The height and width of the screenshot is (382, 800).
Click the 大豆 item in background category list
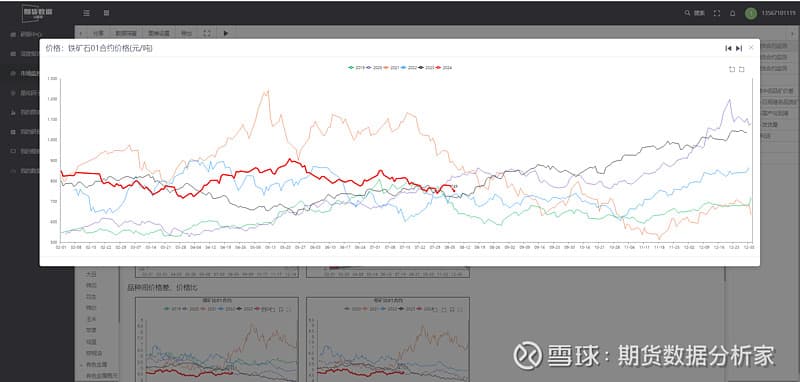(91, 274)
